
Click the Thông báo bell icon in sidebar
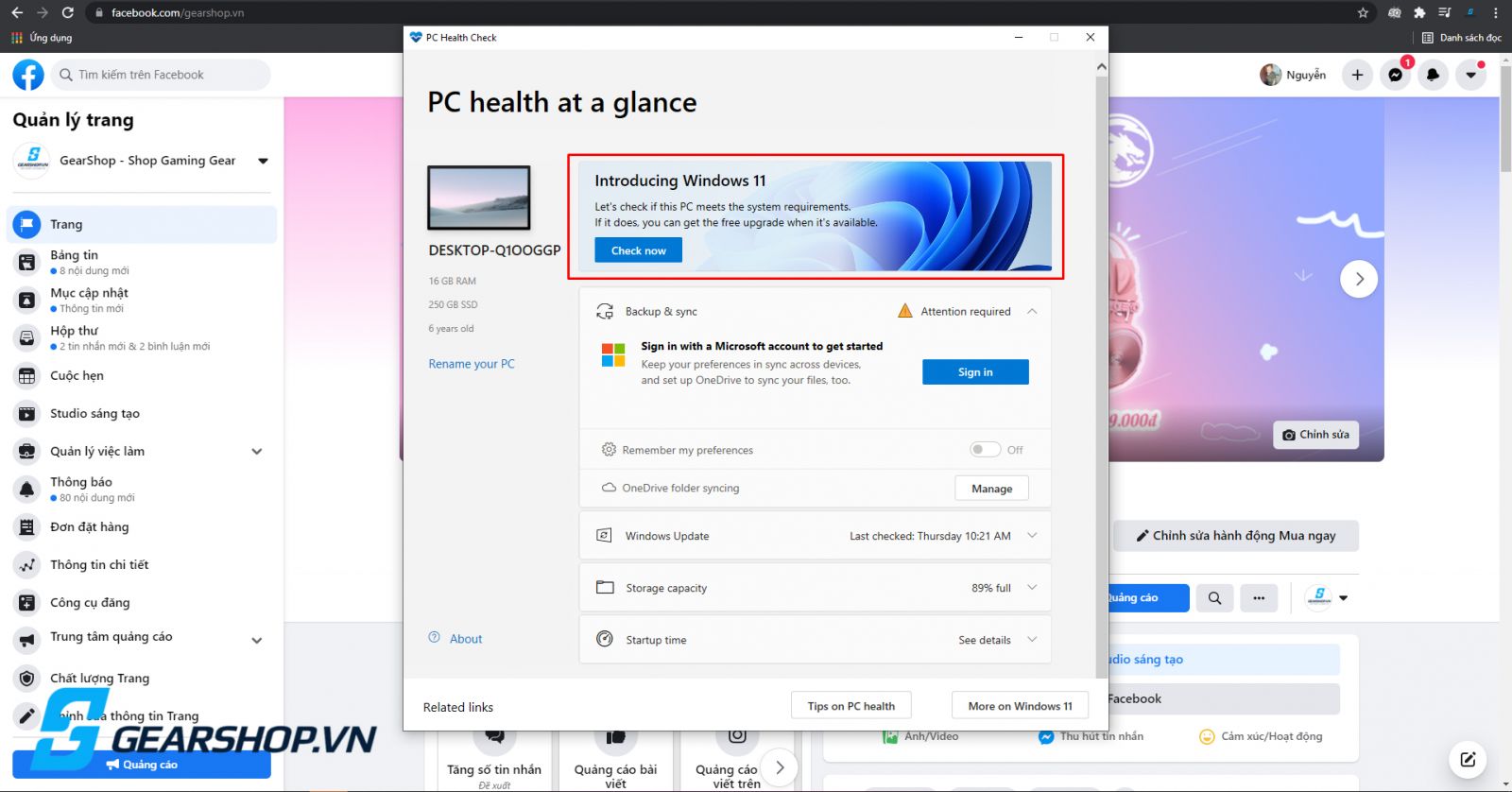tap(27, 489)
